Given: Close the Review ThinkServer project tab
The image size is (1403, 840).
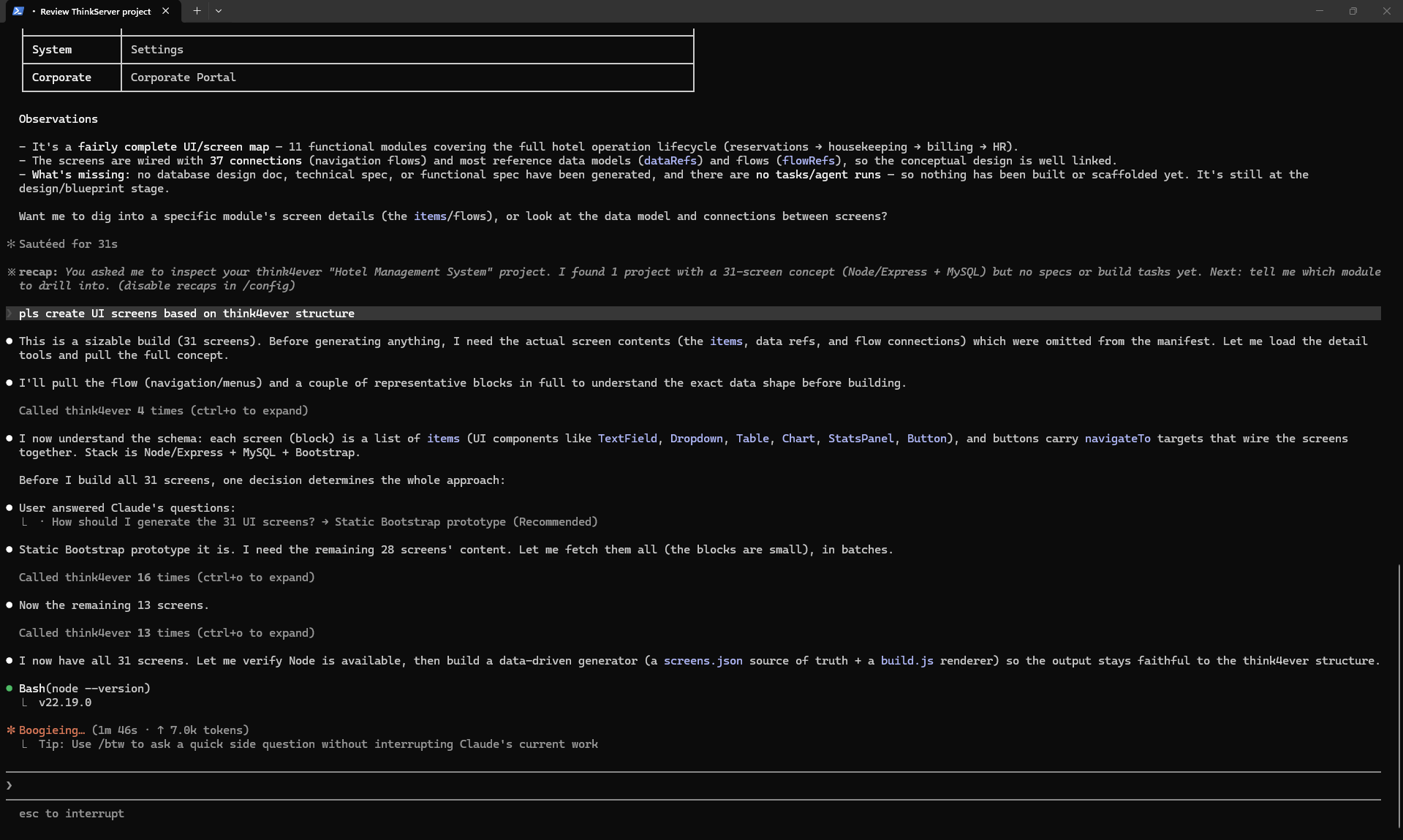Looking at the screenshot, I should 166,11.
